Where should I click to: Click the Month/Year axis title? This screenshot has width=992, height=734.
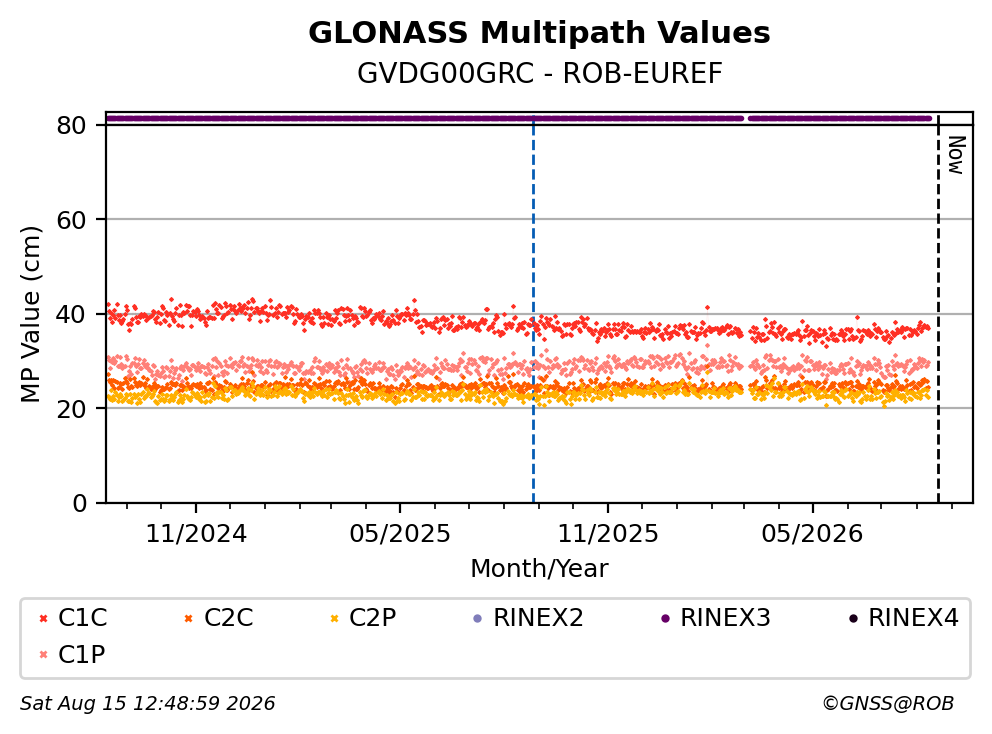pyautogui.click(x=539, y=568)
